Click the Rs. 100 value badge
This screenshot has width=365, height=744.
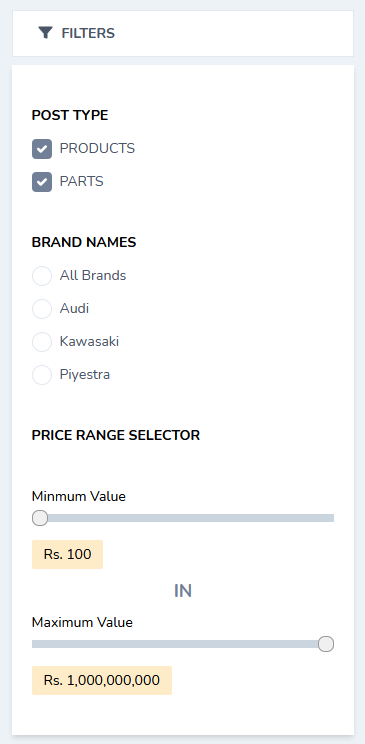click(x=67, y=554)
